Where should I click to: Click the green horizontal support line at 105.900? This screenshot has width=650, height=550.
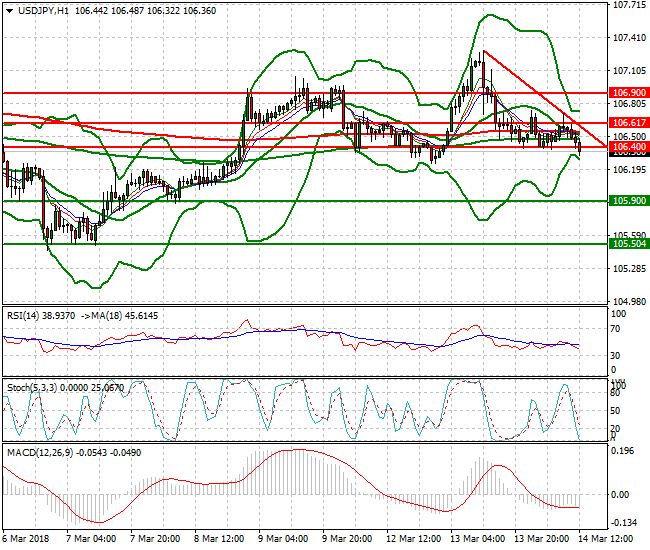pos(300,201)
